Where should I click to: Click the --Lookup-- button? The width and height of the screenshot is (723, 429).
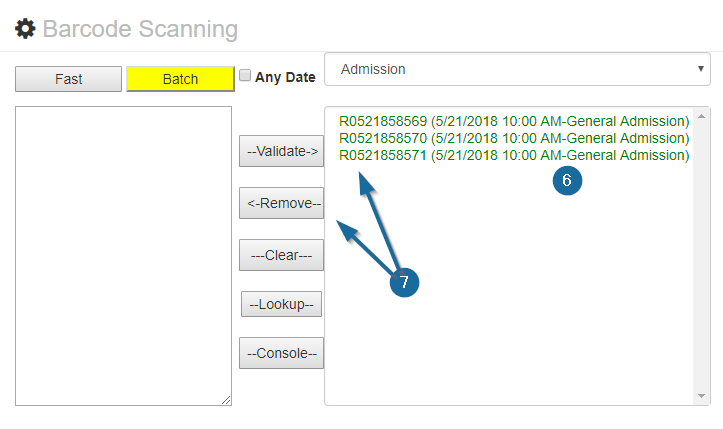281,304
